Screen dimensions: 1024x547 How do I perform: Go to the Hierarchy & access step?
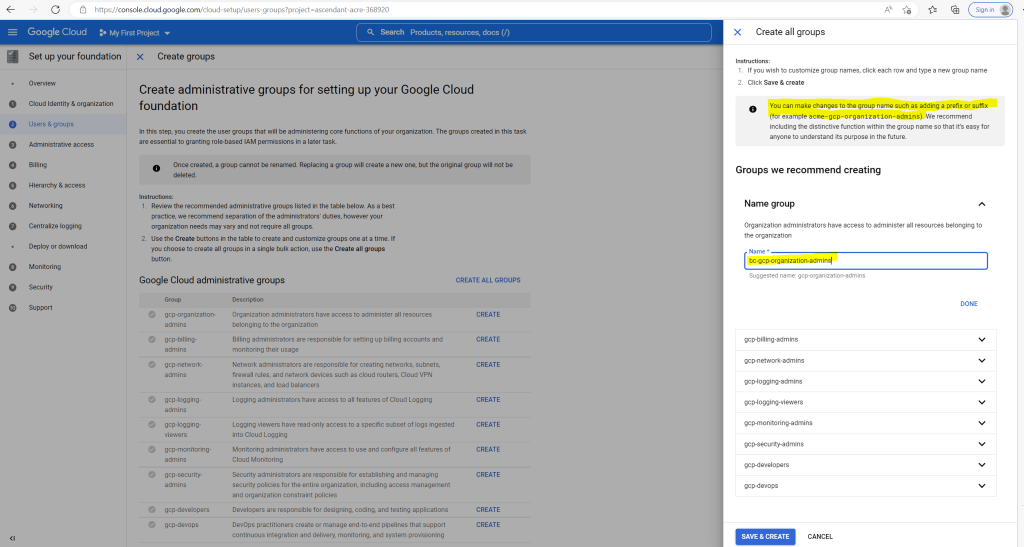(57, 185)
